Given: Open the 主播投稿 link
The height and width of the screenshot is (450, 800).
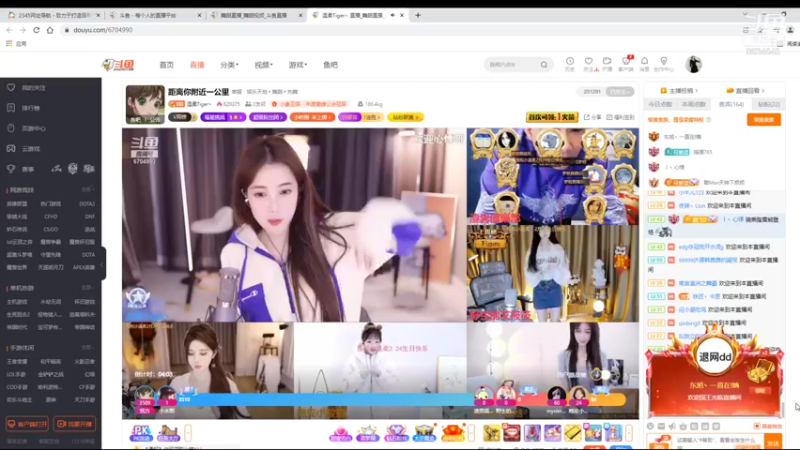Looking at the screenshot, I should click(679, 90).
